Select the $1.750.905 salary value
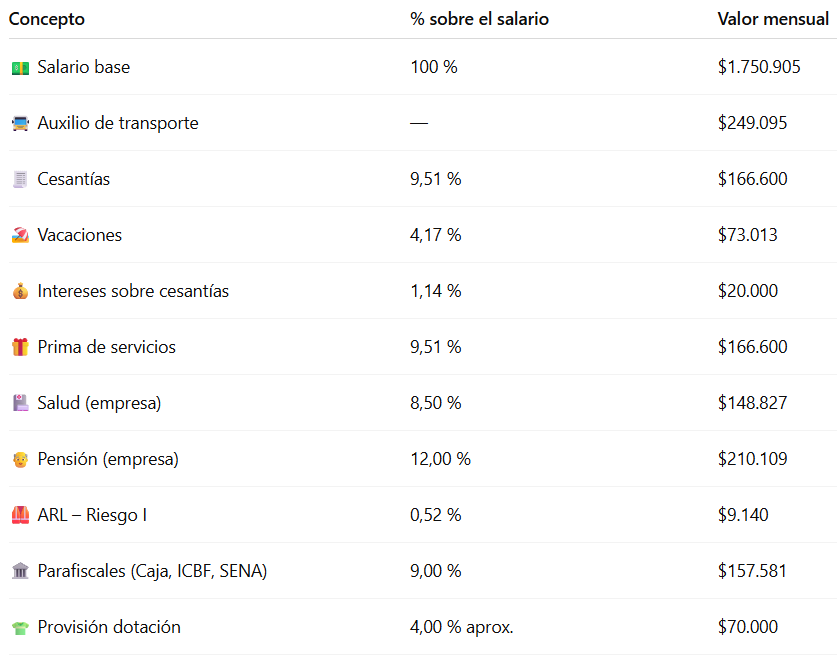The image size is (837, 660). (759, 67)
